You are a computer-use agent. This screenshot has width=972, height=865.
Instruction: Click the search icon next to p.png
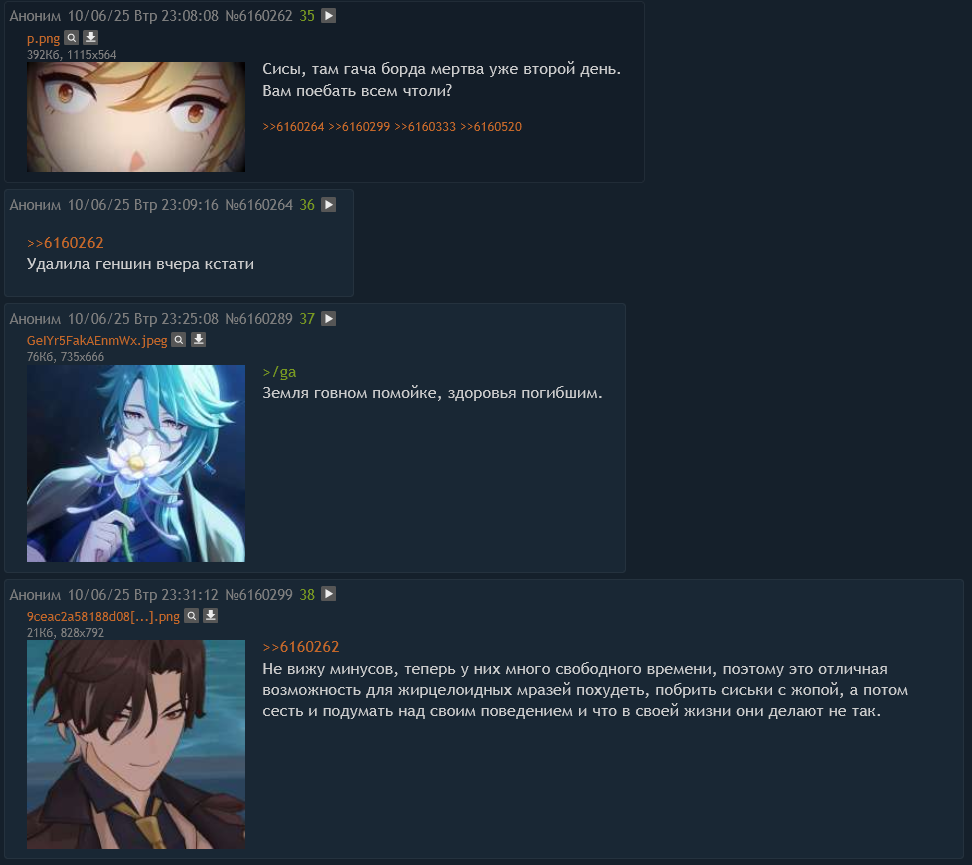72,37
